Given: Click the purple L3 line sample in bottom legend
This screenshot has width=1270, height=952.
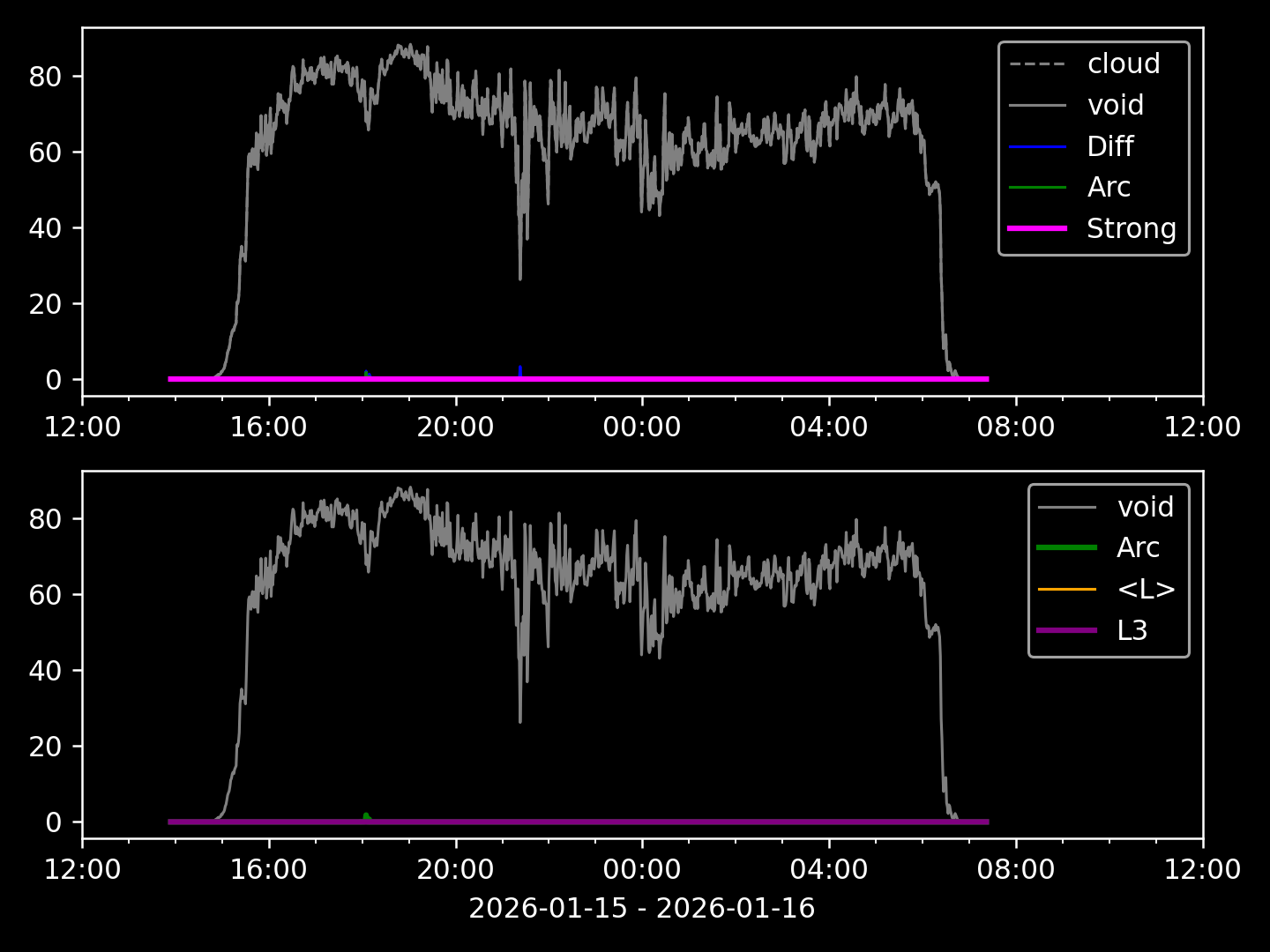Looking at the screenshot, I should (1066, 630).
